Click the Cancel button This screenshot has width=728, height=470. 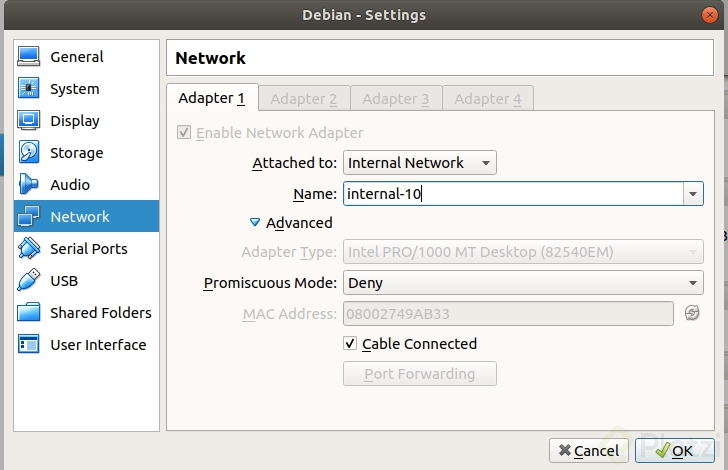[590, 451]
